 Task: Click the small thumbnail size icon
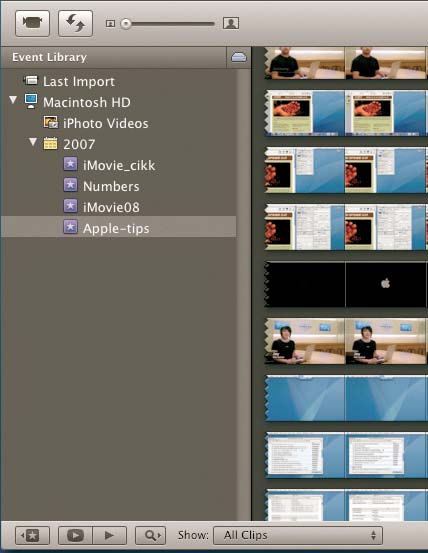pos(110,24)
